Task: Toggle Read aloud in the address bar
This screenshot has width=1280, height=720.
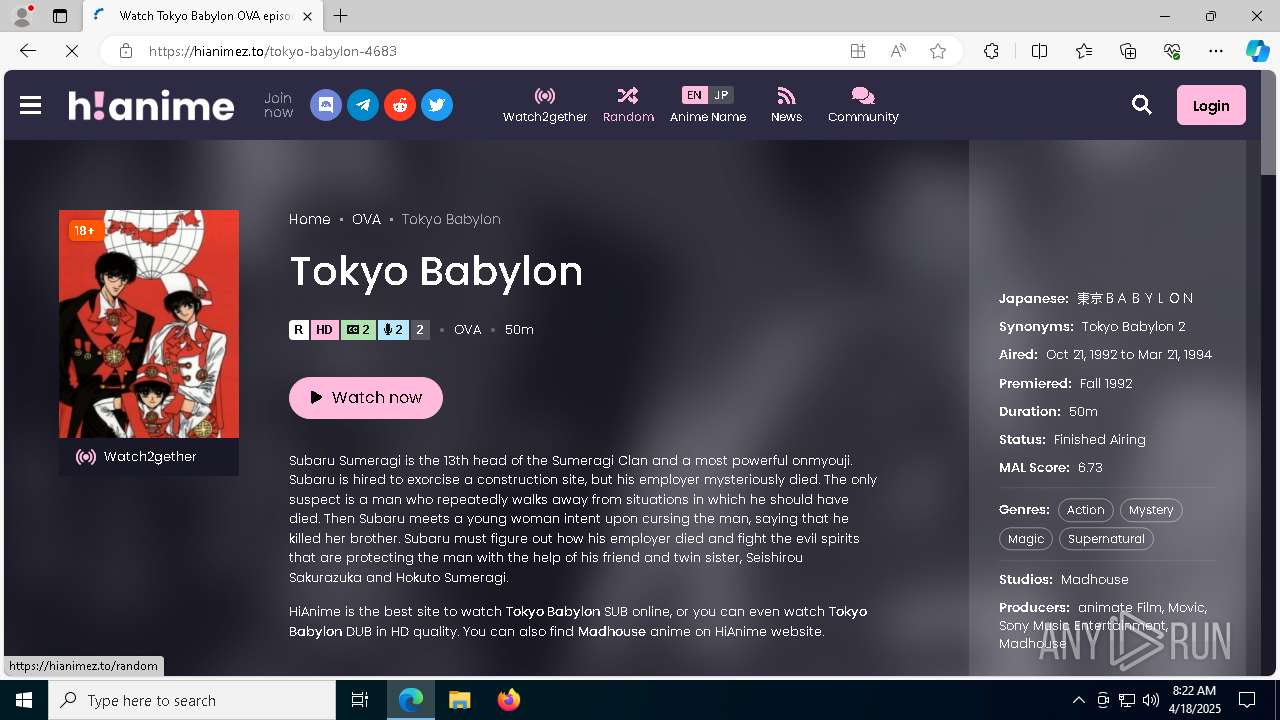Action: (x=898, y=51)
